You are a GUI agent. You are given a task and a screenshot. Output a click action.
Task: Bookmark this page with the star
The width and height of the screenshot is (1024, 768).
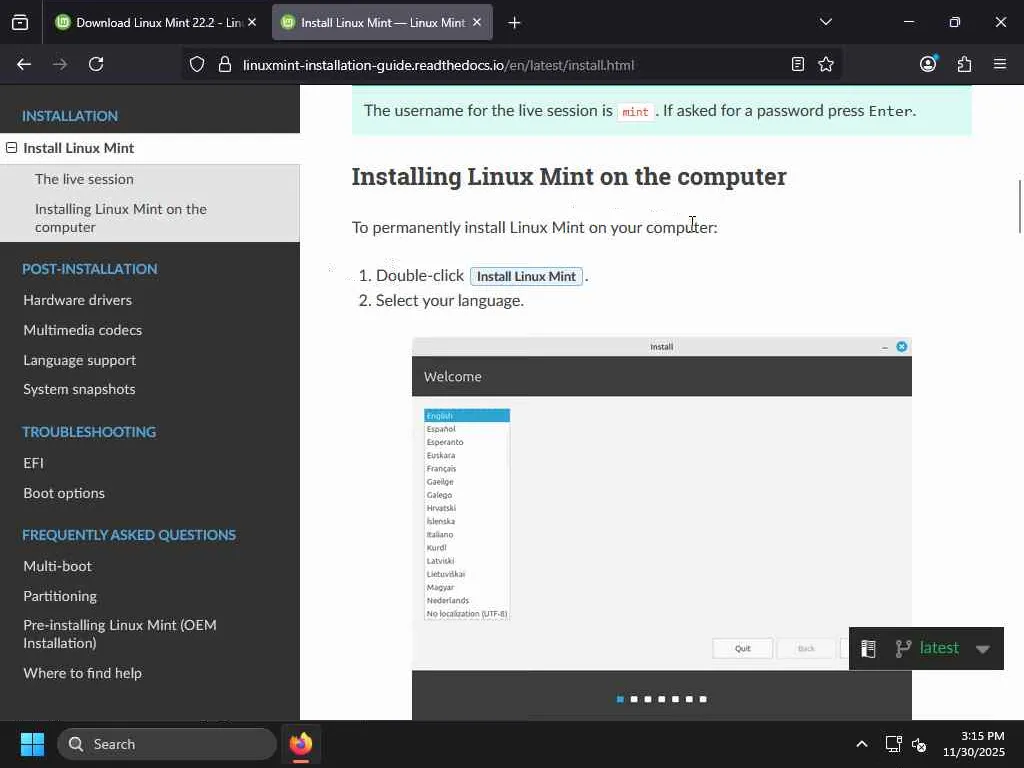coord(826,64)
